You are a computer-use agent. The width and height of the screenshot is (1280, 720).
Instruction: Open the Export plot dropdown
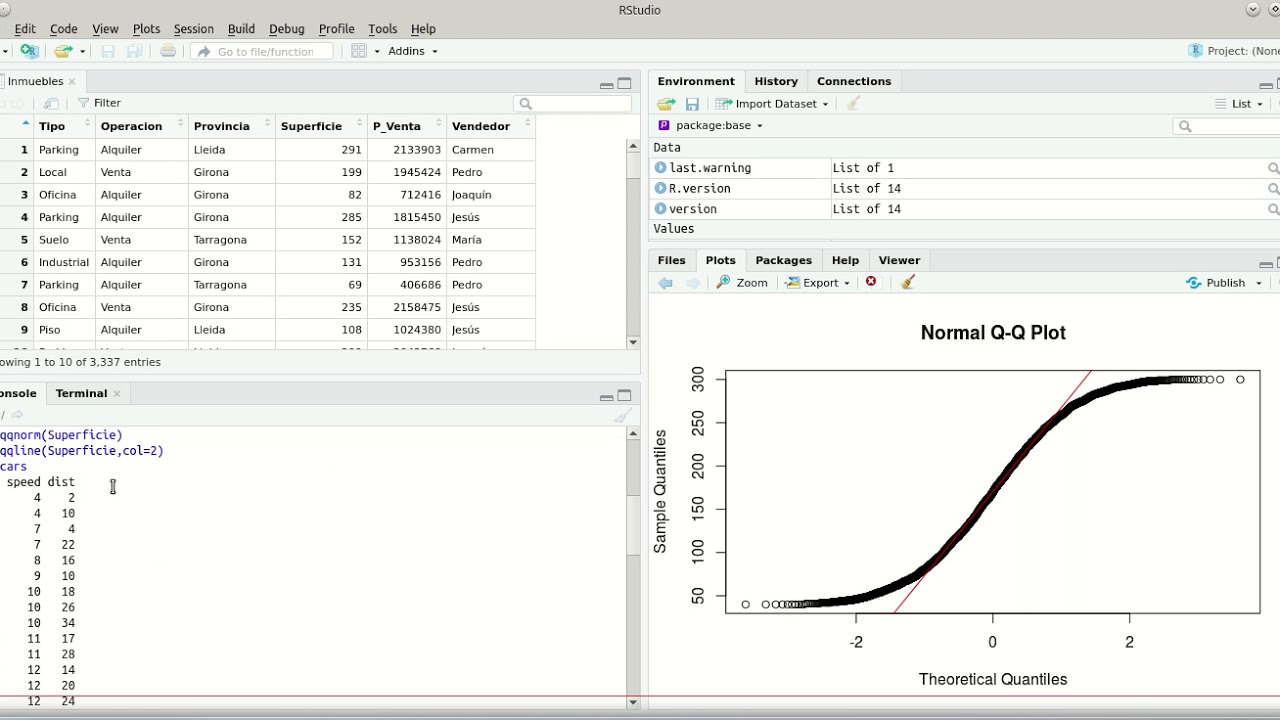818,283
